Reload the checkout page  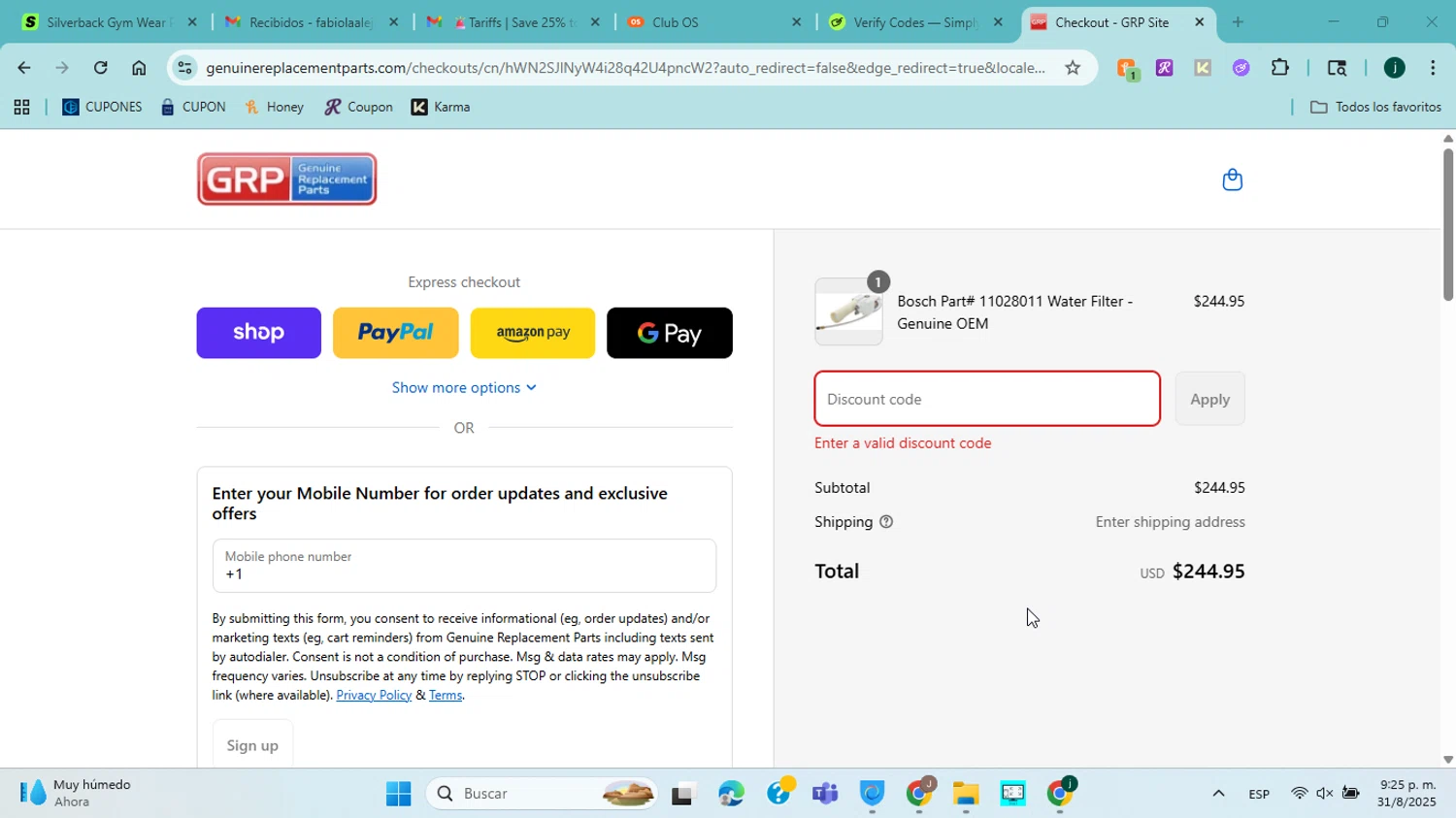[x=101, y=68]
